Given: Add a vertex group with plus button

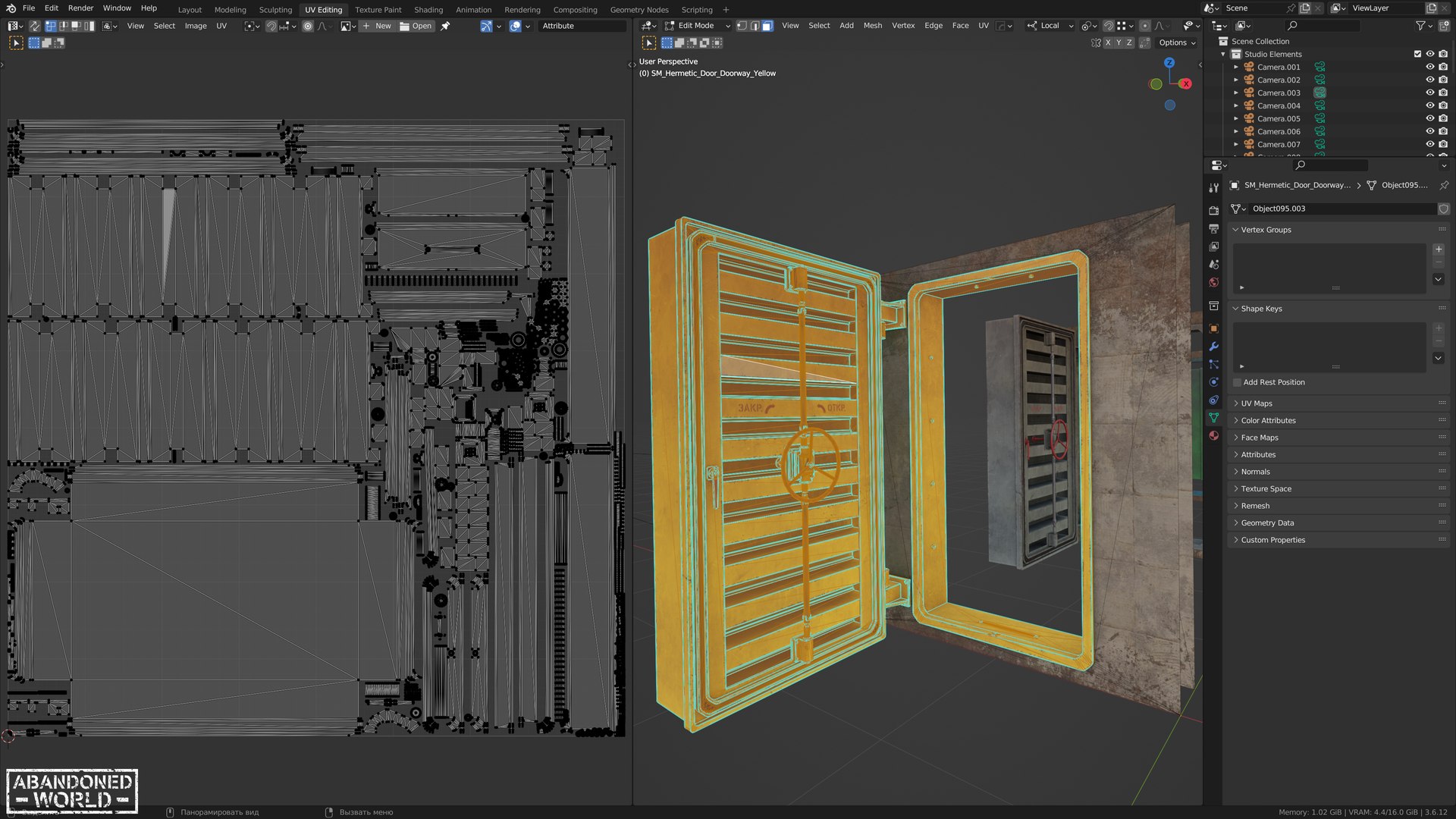Looking at the screenshot, I should [x=1439, y=249].
